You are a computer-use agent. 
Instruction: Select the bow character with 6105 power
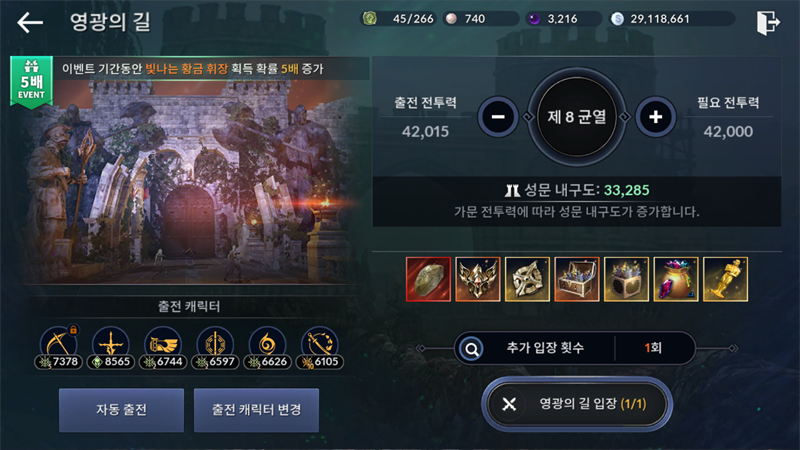[320, 348]
